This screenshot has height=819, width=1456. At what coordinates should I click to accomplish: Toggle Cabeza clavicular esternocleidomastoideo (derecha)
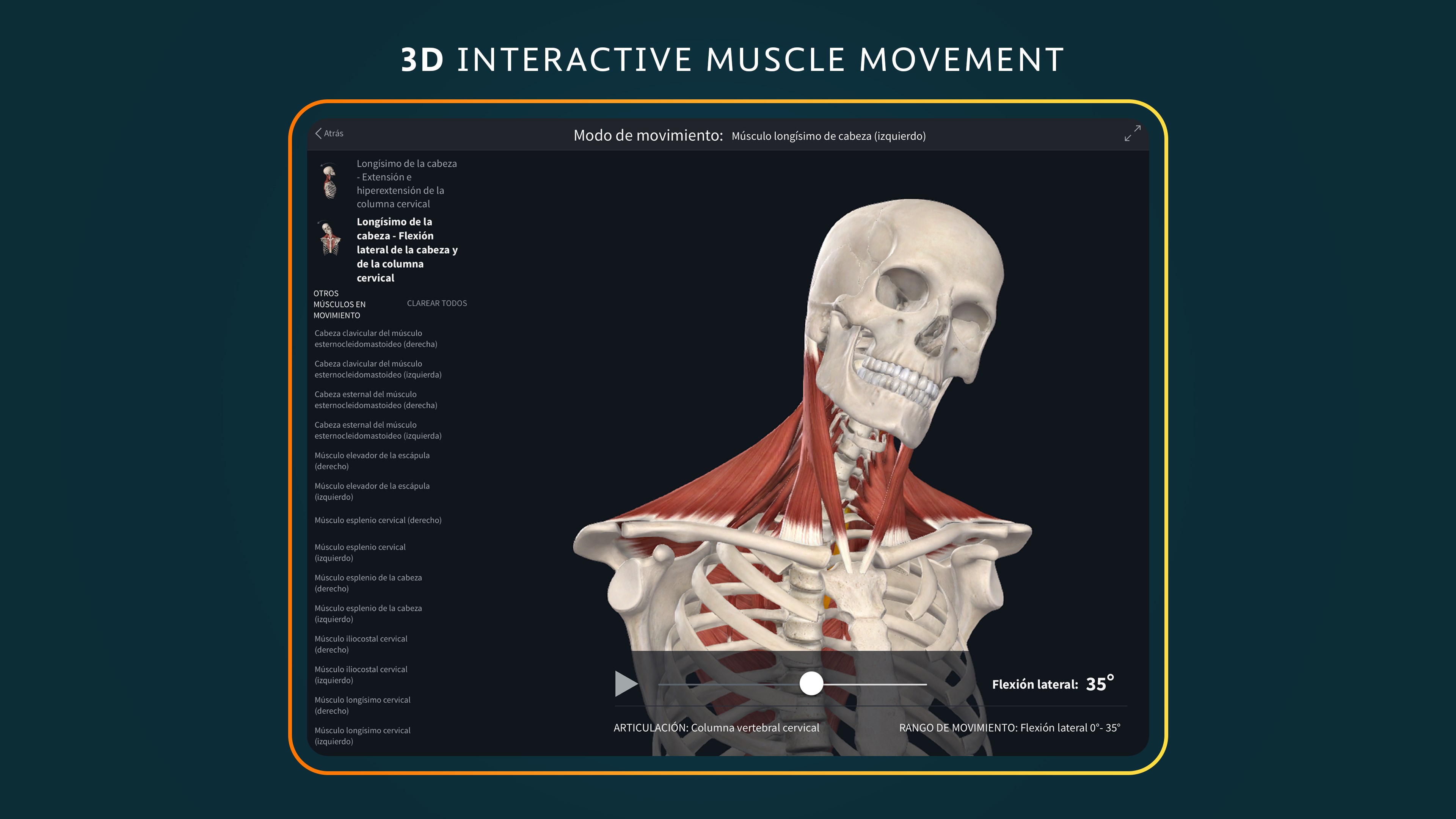pos(376,339)
